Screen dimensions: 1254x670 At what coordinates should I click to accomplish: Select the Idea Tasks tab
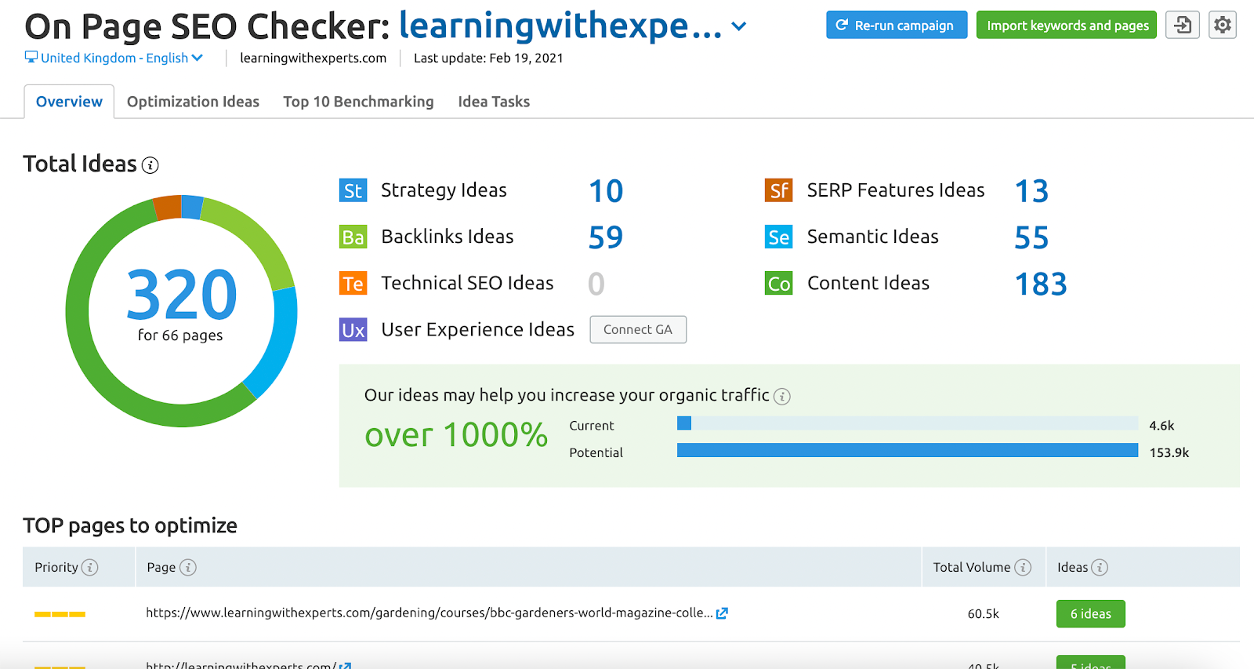[494, 101]
